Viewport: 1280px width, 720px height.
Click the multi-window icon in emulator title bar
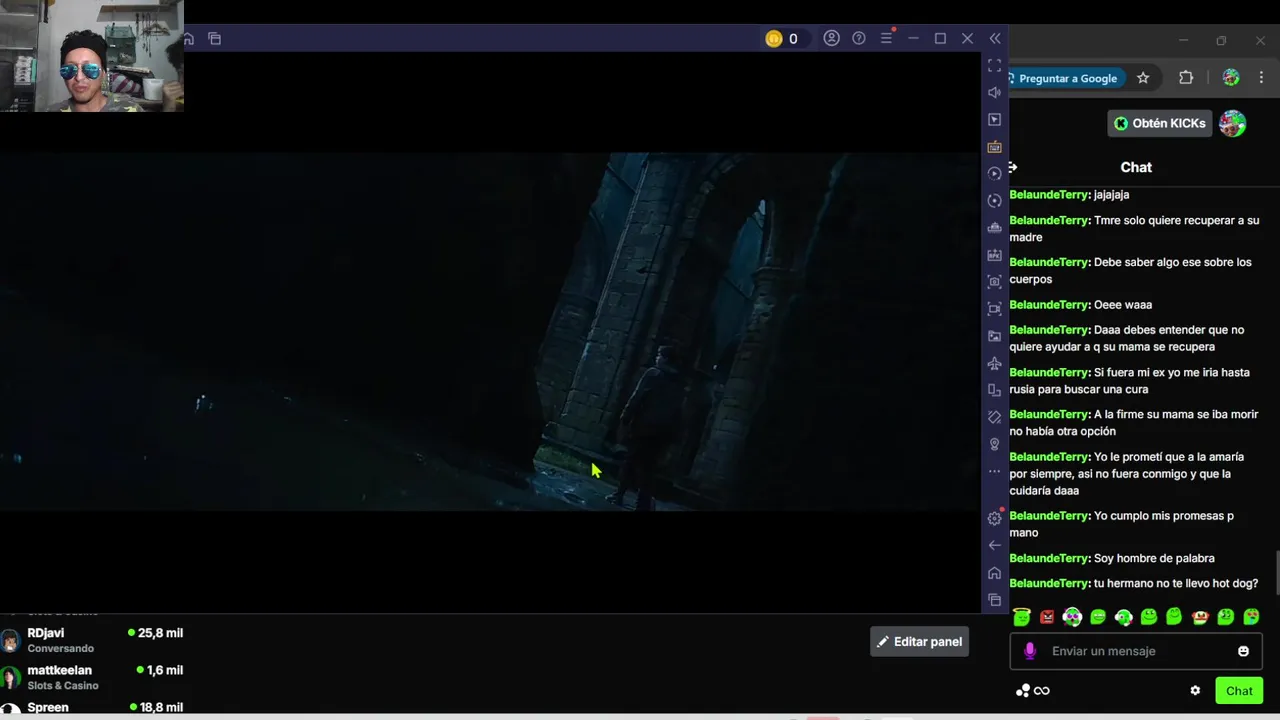coord(214,38)
